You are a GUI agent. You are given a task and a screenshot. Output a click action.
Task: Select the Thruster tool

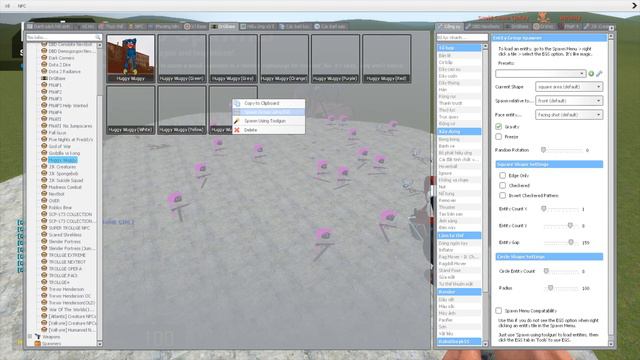click(x=459, y=207)
